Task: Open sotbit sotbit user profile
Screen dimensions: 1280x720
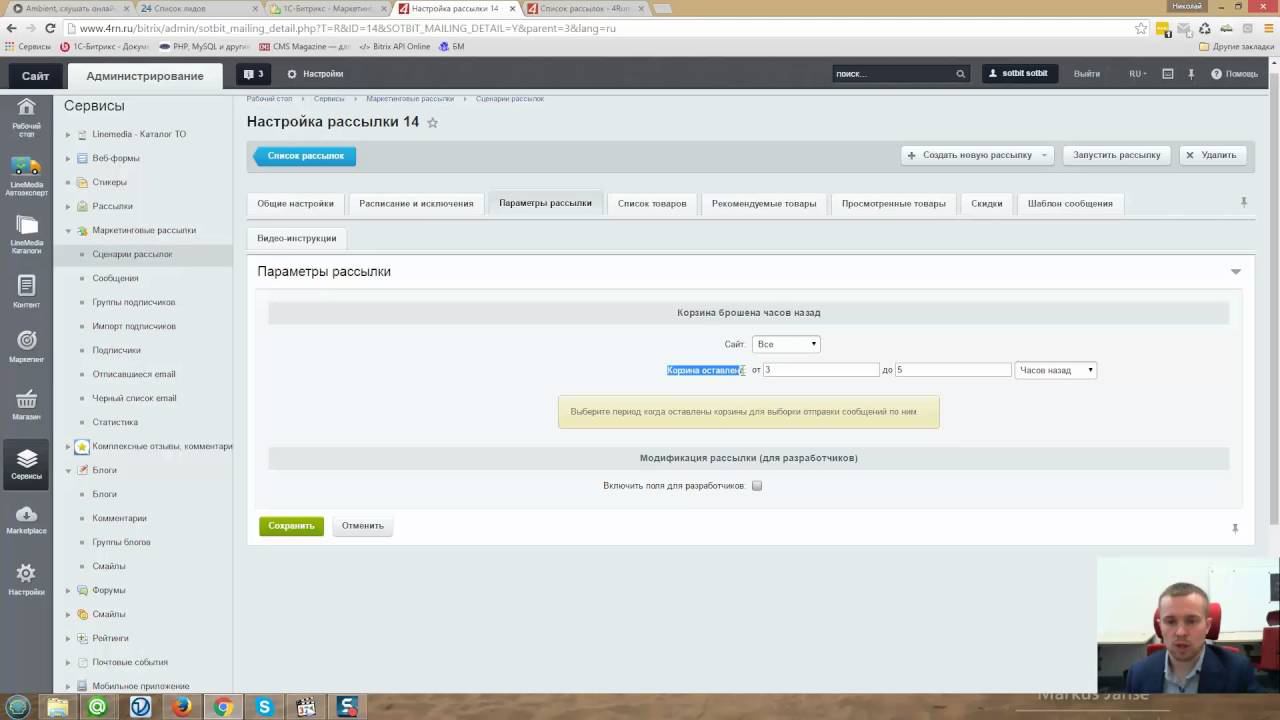Action: [x=1019, y=74]
